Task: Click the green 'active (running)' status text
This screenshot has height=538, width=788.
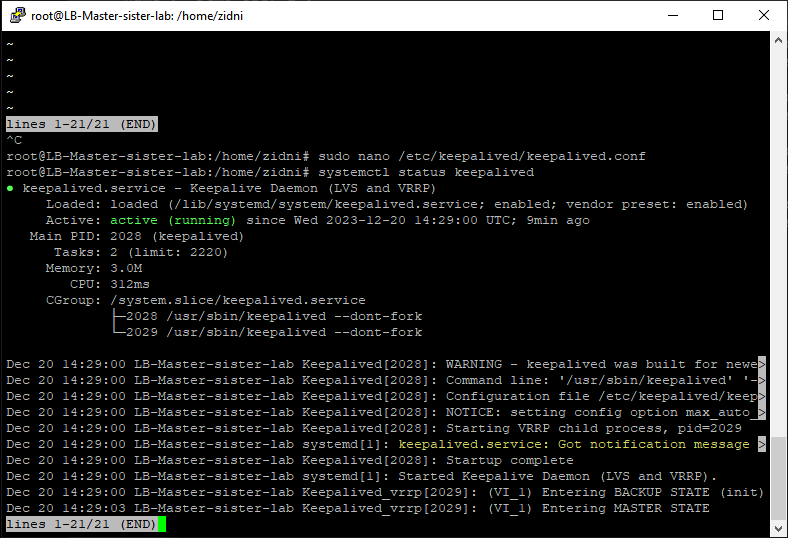Action: coord(175,220)
